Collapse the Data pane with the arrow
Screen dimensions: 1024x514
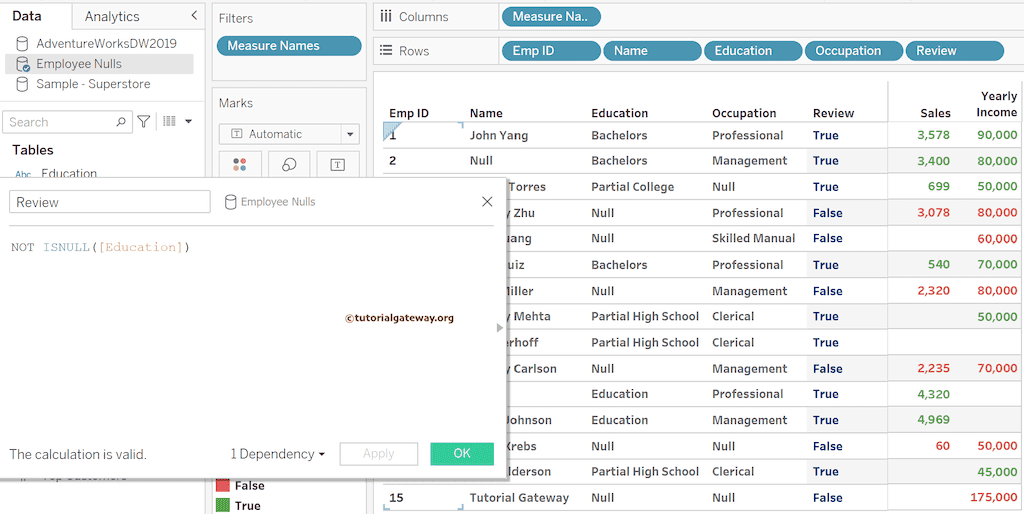194,16
